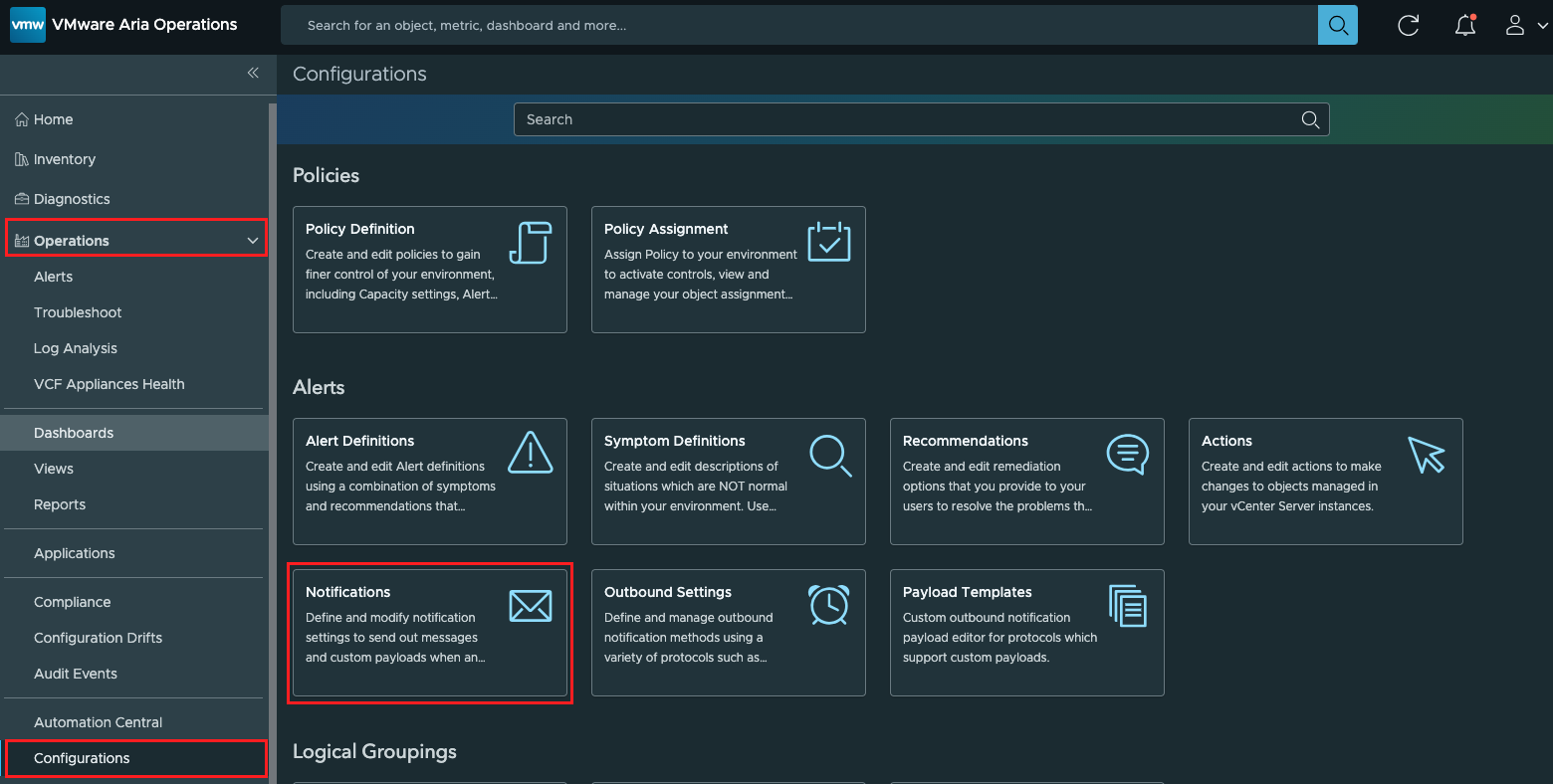Open the Recommendations card title

(966, 441)
